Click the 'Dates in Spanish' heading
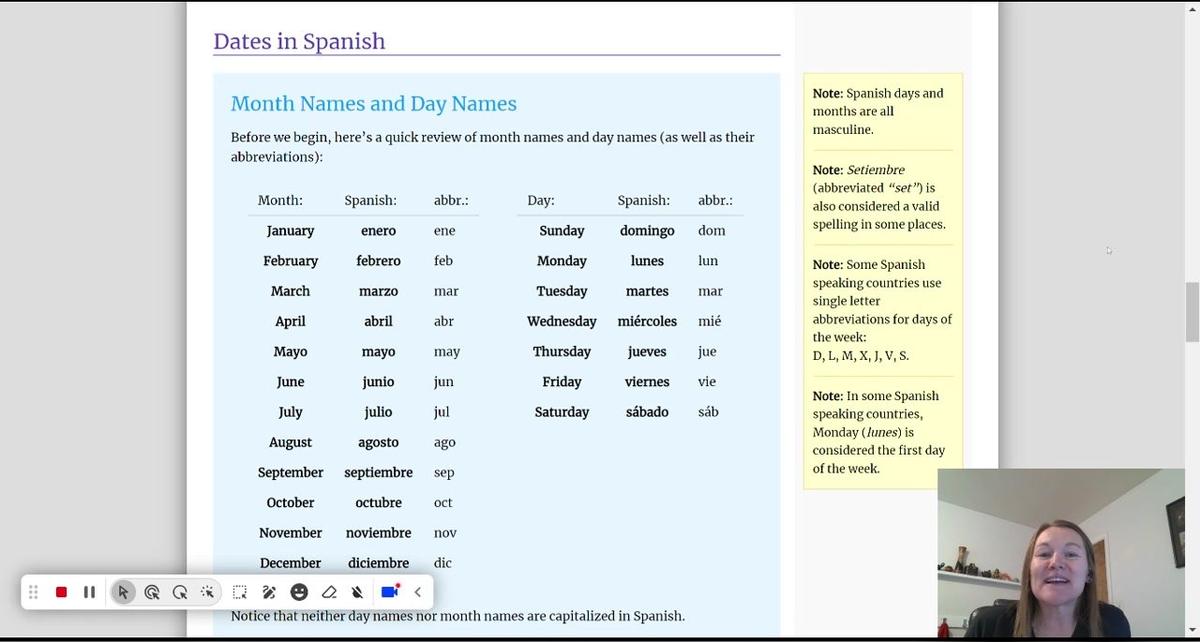This screenshot has width=1200, height=642. 299,41
